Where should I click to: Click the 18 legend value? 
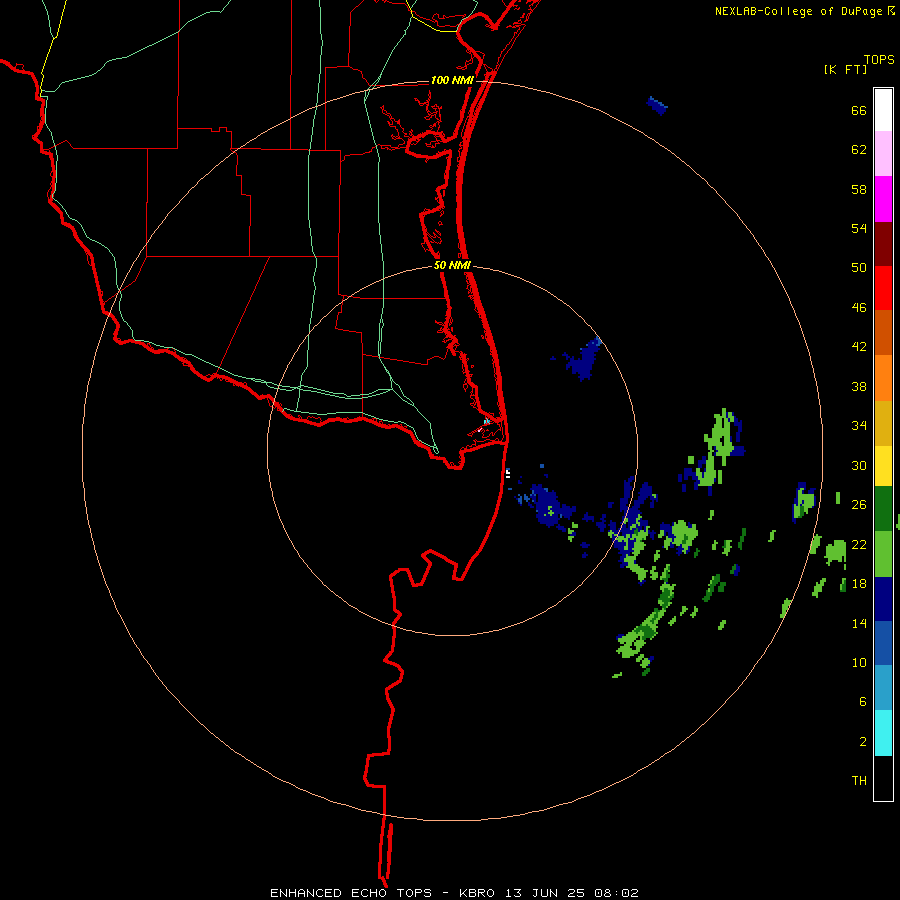pos(859,583)
